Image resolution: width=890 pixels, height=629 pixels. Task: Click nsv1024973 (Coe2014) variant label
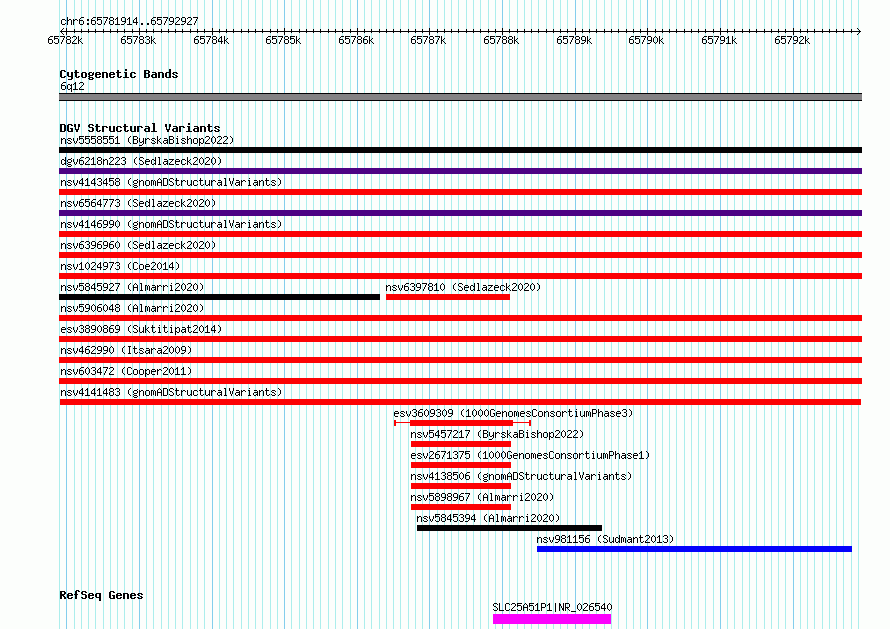(120, 266)
